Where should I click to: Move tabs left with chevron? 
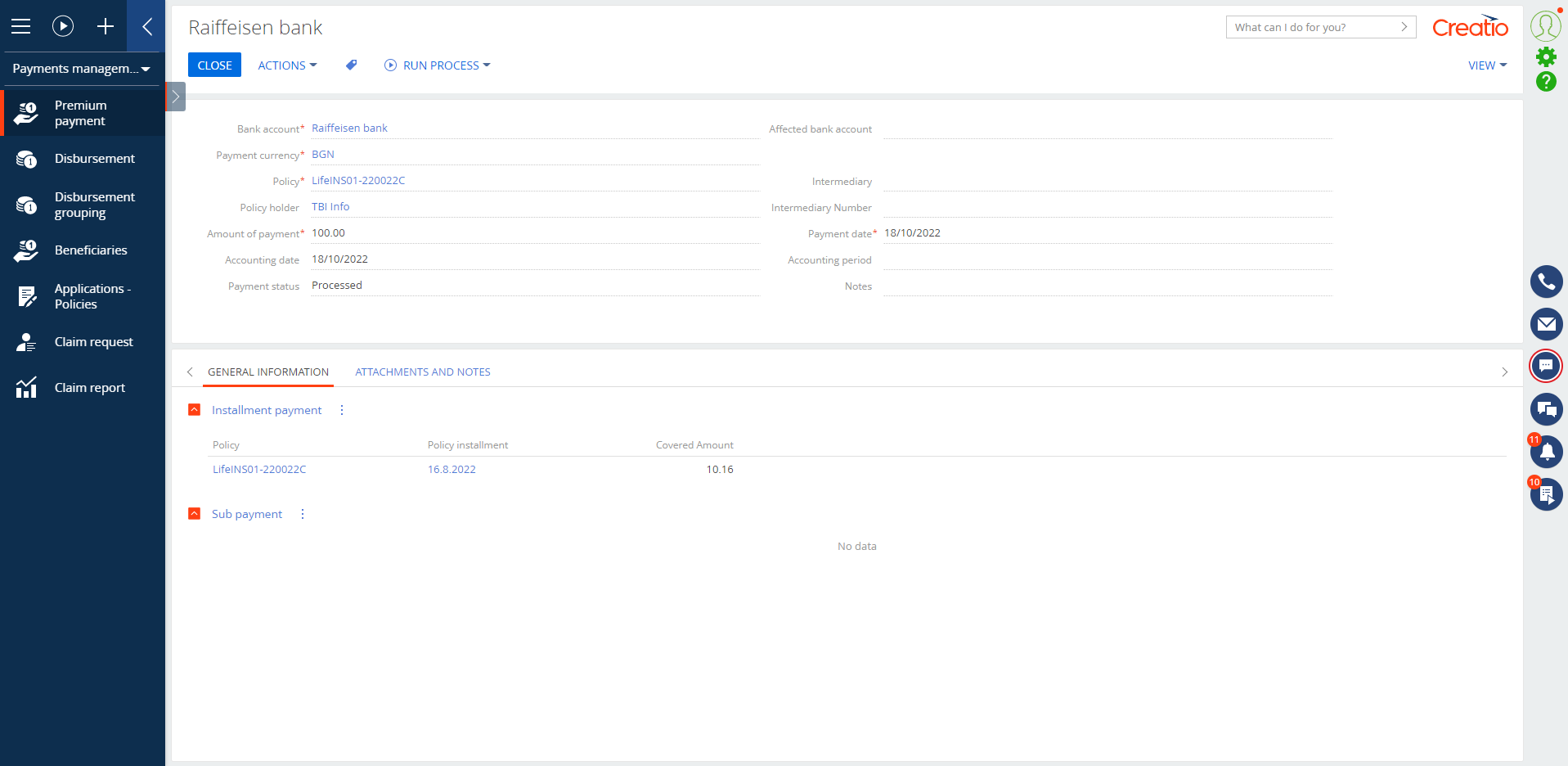(190, 372)
